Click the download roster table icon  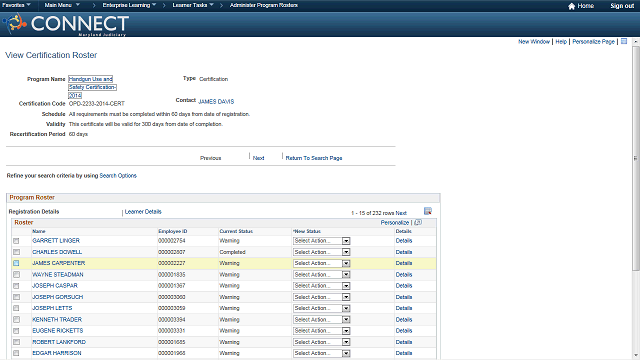[428, 211]
